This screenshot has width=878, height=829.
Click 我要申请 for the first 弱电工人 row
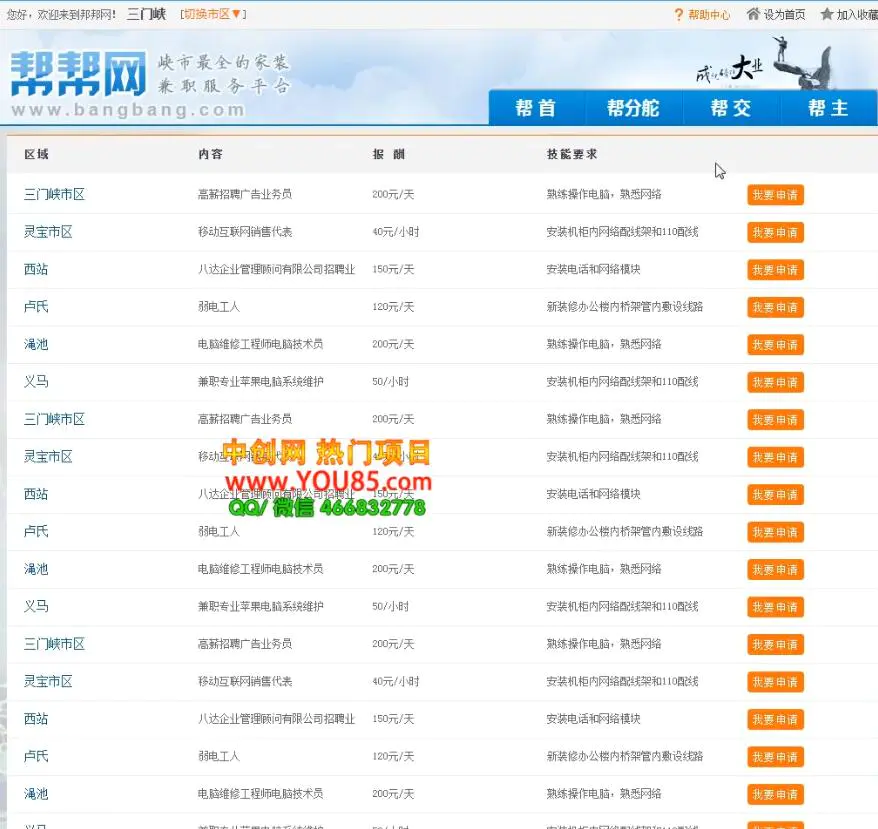tap(775, 307)
